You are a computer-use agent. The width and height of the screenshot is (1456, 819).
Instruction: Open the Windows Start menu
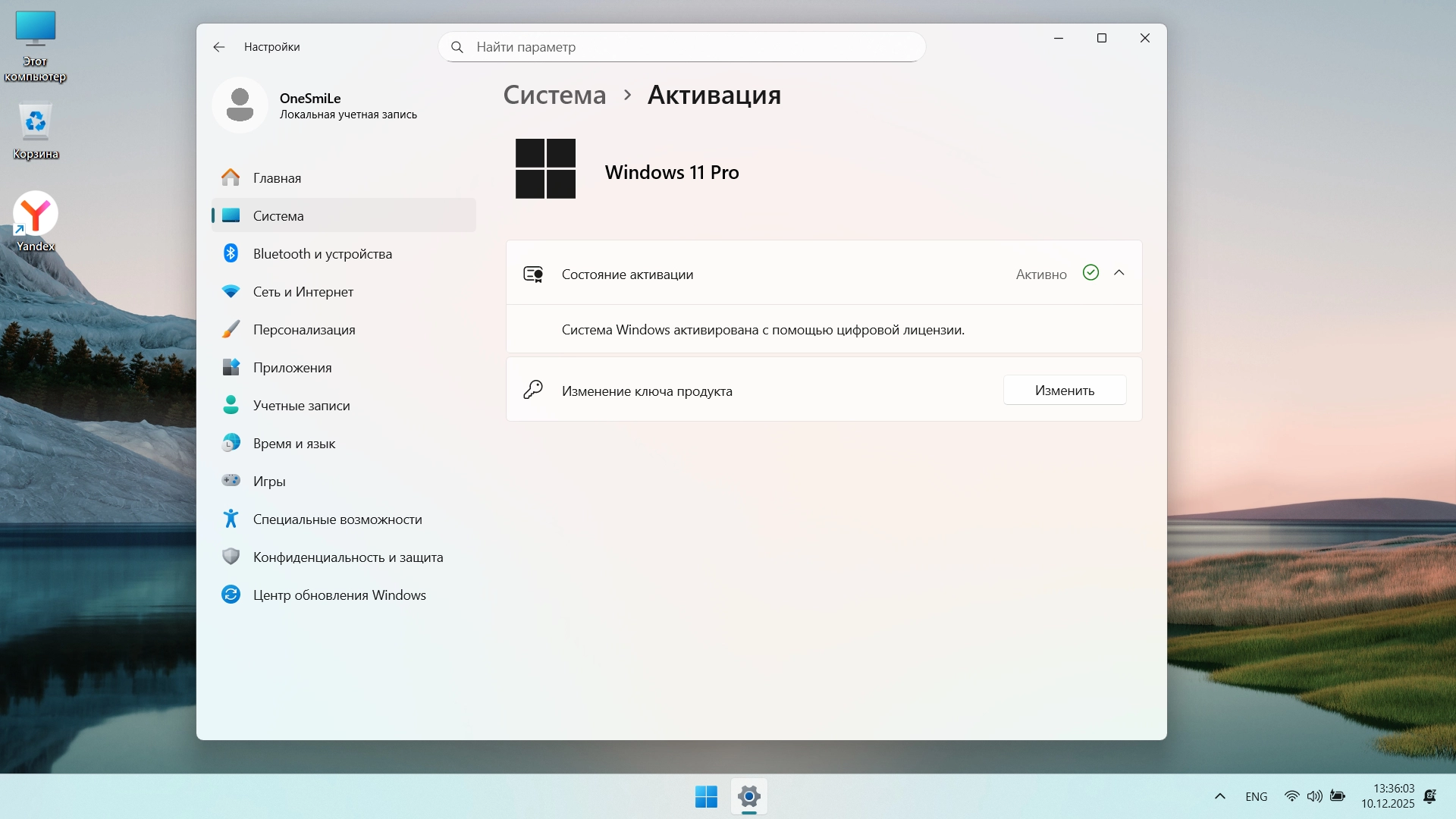click(x=706, y=796)
